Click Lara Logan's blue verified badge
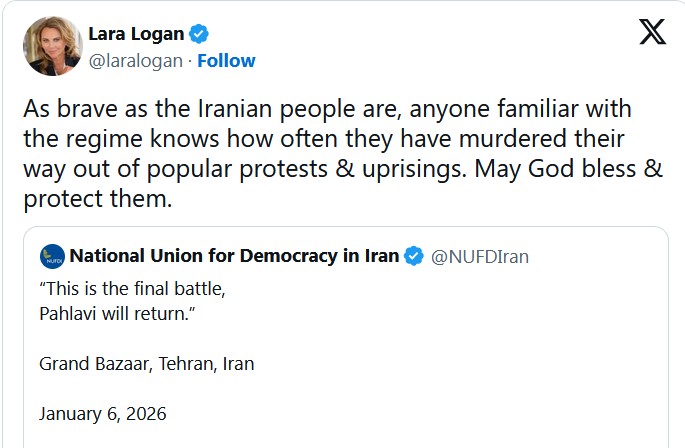 (x=199, y=34)
